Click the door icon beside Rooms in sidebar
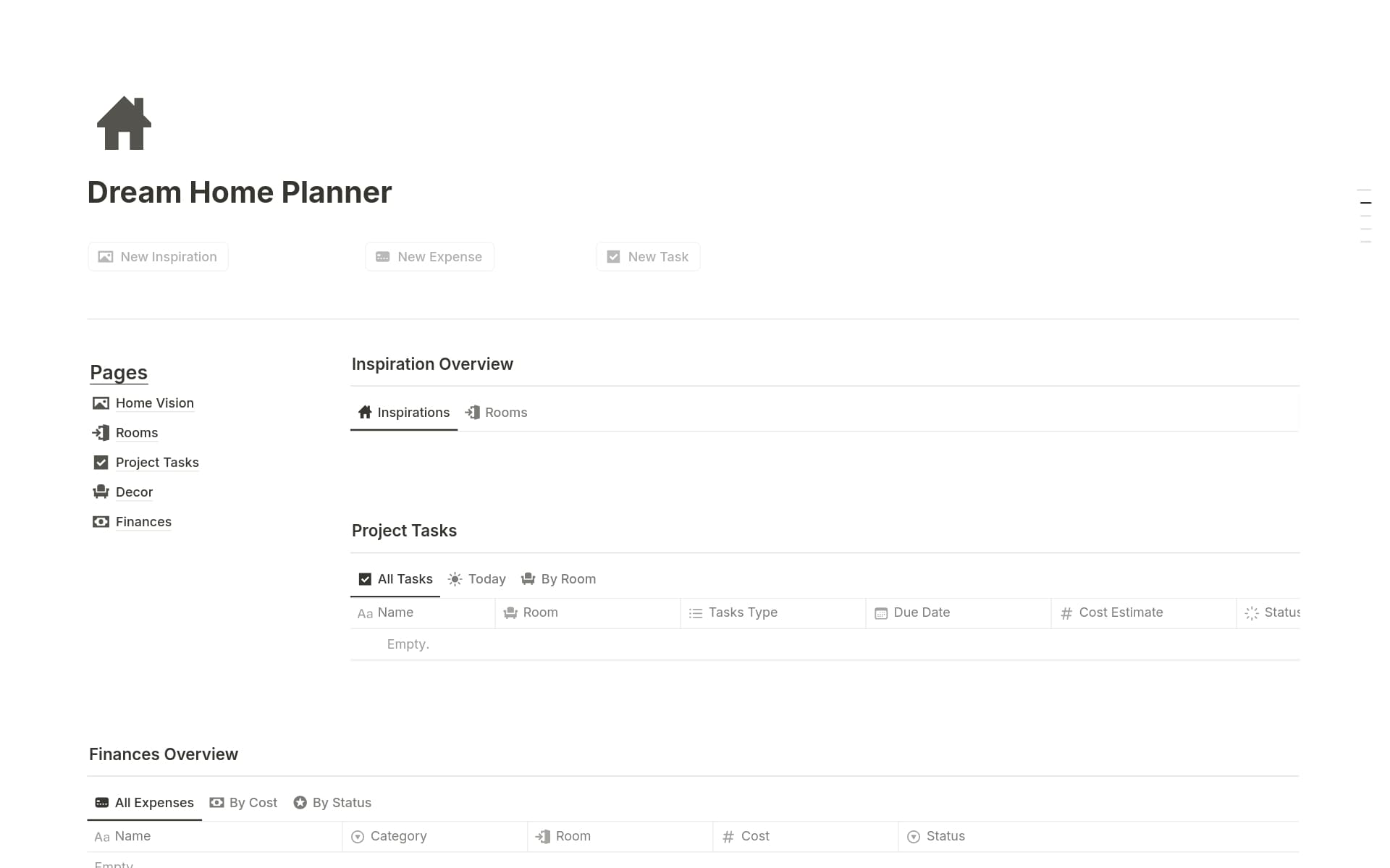The image size is (1390, 868). [x=100, y=432]
